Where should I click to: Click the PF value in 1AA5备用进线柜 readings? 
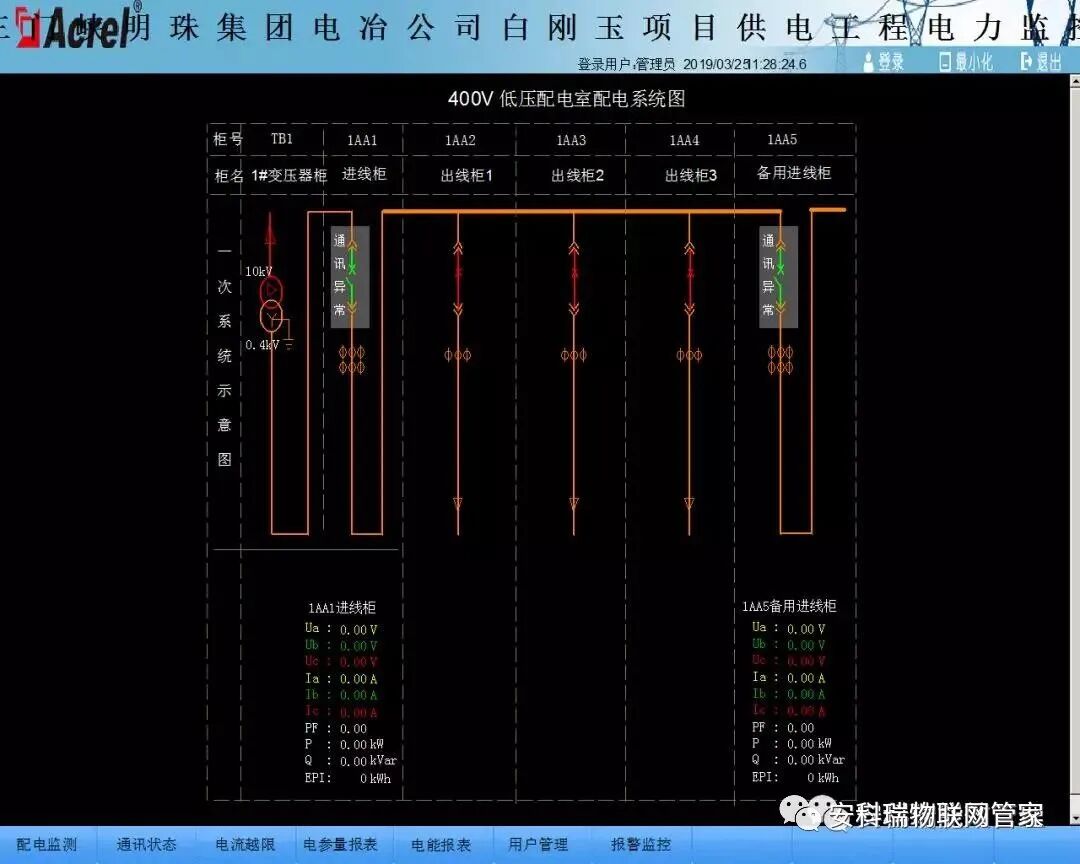tap(800, 728)
